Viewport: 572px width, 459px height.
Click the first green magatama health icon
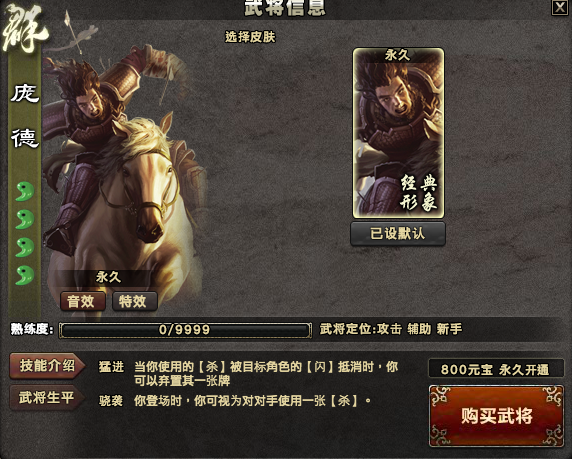pos(24,191)
